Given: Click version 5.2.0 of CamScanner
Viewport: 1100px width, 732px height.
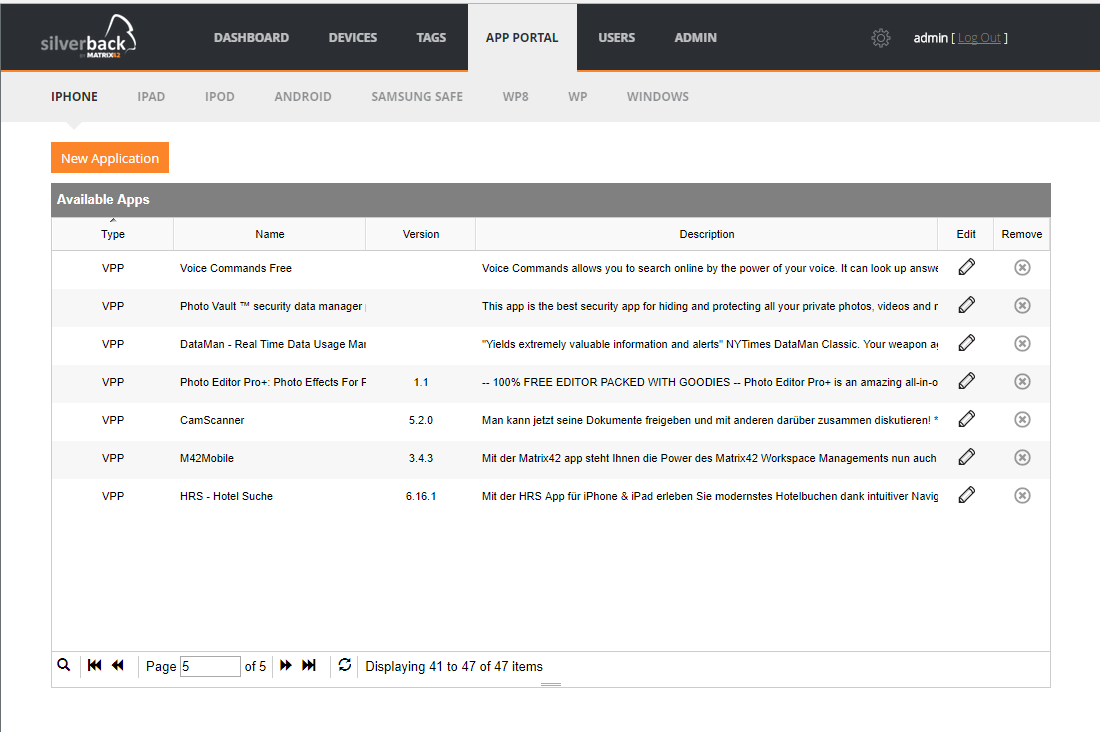Looking at the screenshot, I should click(421, 420).
